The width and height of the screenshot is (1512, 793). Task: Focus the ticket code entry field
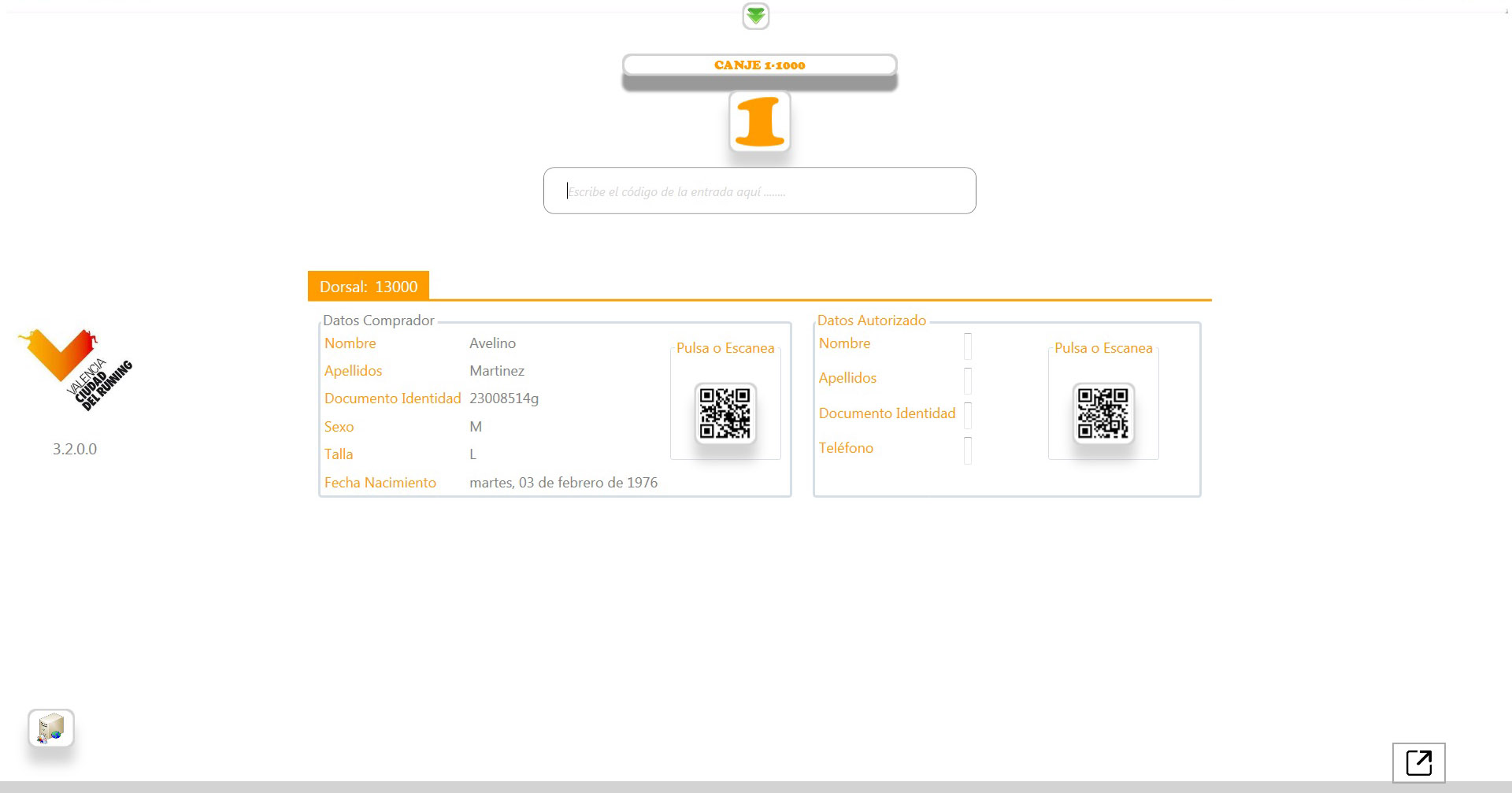pos(759,191)
